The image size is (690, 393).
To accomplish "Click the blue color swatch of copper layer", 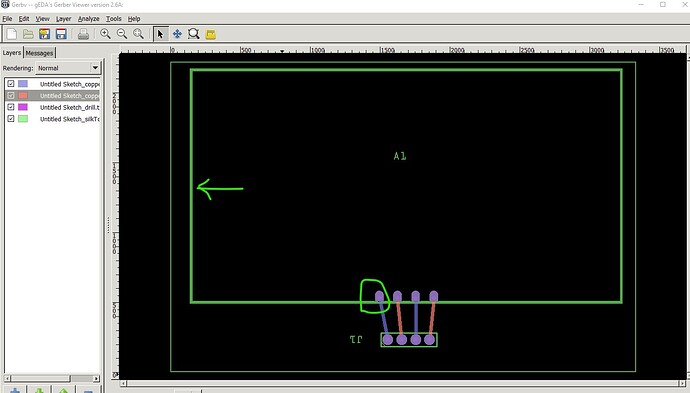I will tap(23, 84).
